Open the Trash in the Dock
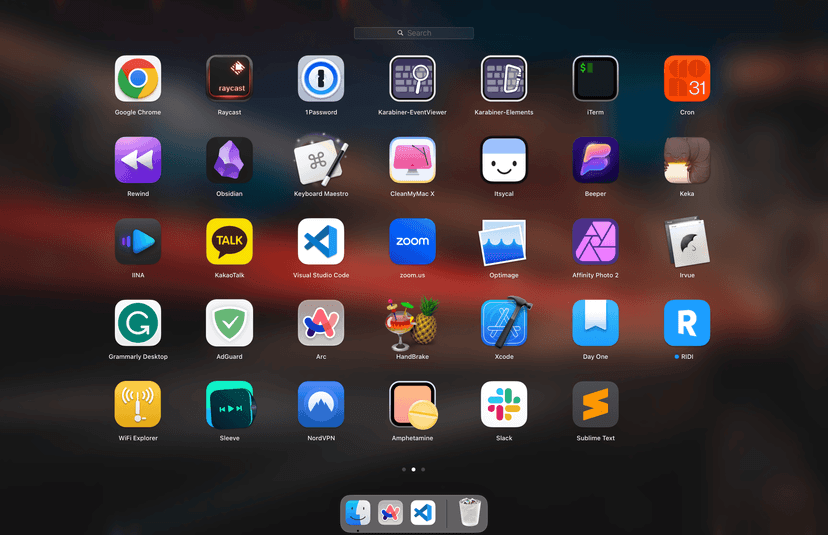 [x=470, y=513]
